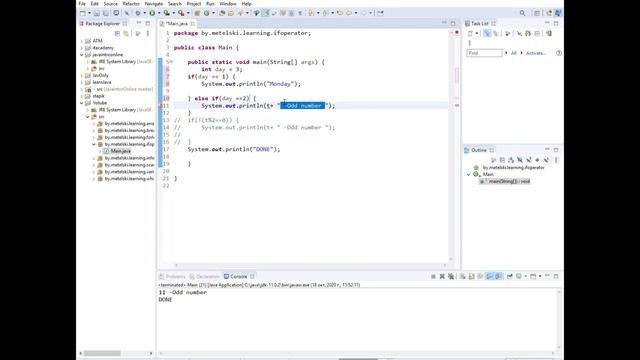
Task: Click Last Edit Location back arrow icon
Action: pos(339,13)
